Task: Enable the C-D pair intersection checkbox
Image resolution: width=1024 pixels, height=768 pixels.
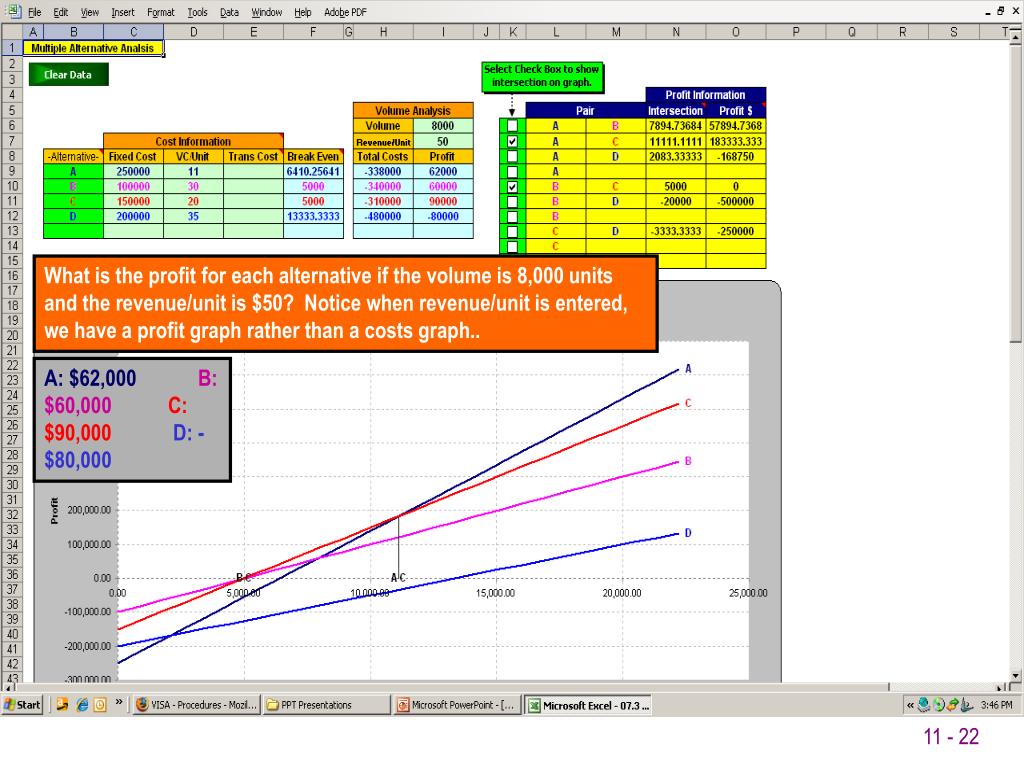Action: pos(512,232)
